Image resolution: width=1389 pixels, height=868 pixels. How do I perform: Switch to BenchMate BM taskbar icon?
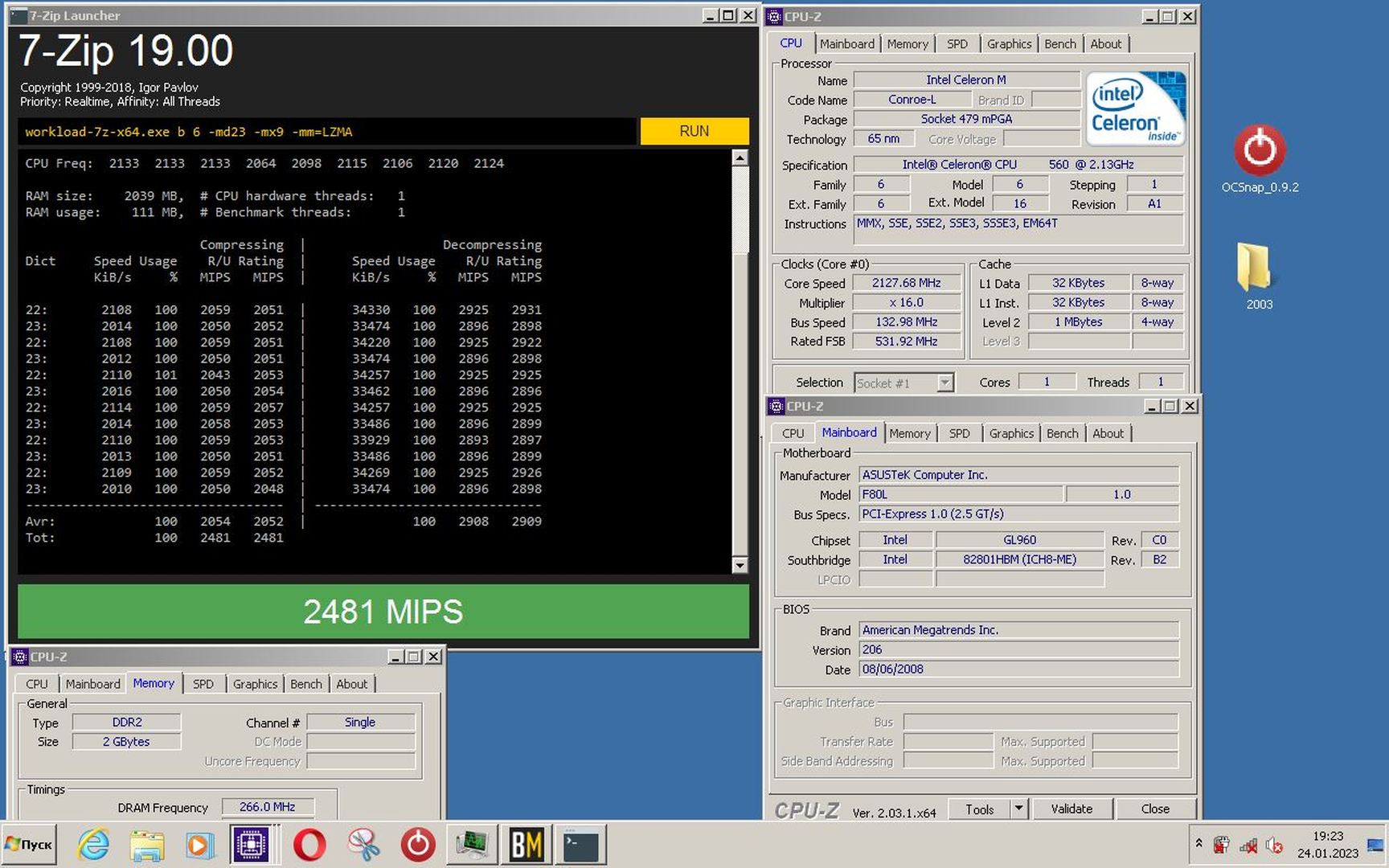[x=527, y=845]
